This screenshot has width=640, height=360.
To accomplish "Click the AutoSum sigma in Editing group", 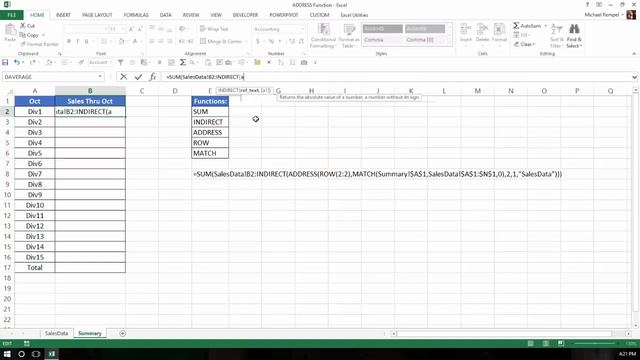I will coord(516,26).
